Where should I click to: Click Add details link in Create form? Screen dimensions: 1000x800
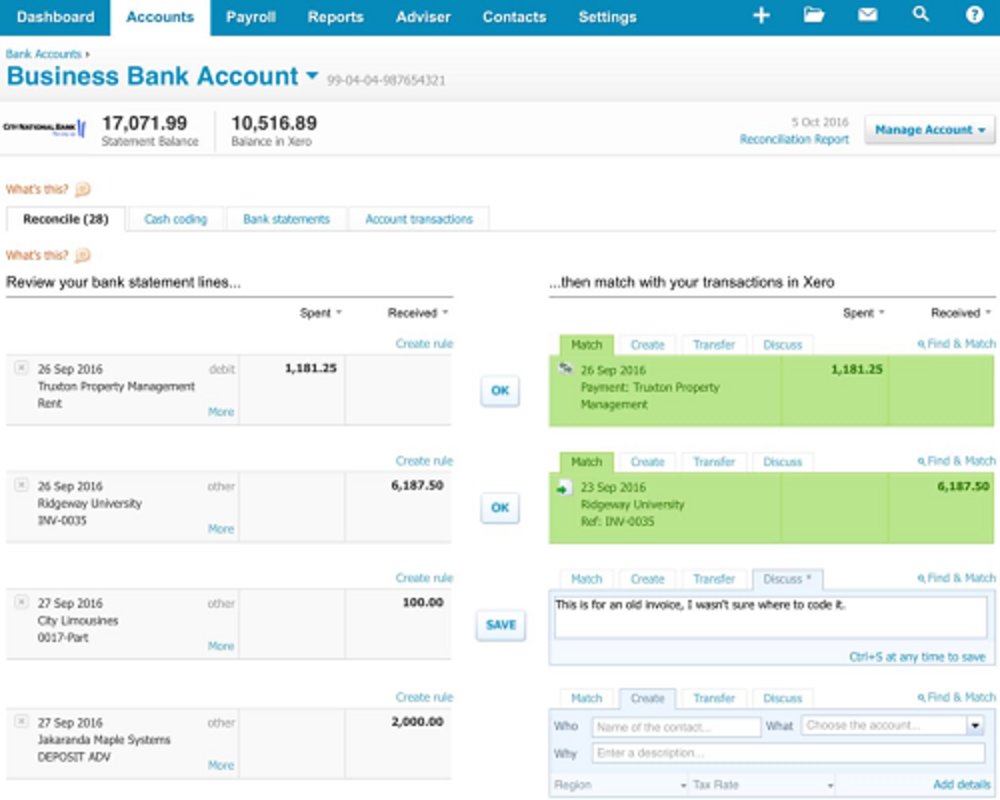[962, 785]
